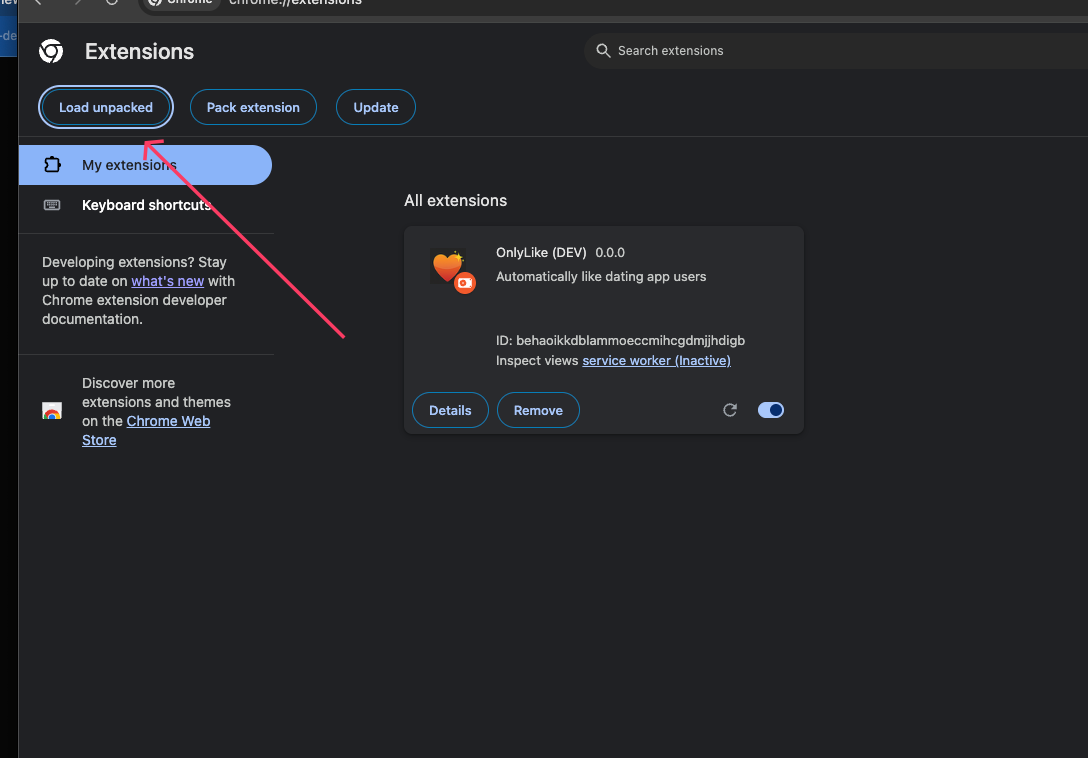This screenshot has height=758, width=1088.
Task: Go to Keyboard shortcuts page
Action: click(x=146, y=205)
